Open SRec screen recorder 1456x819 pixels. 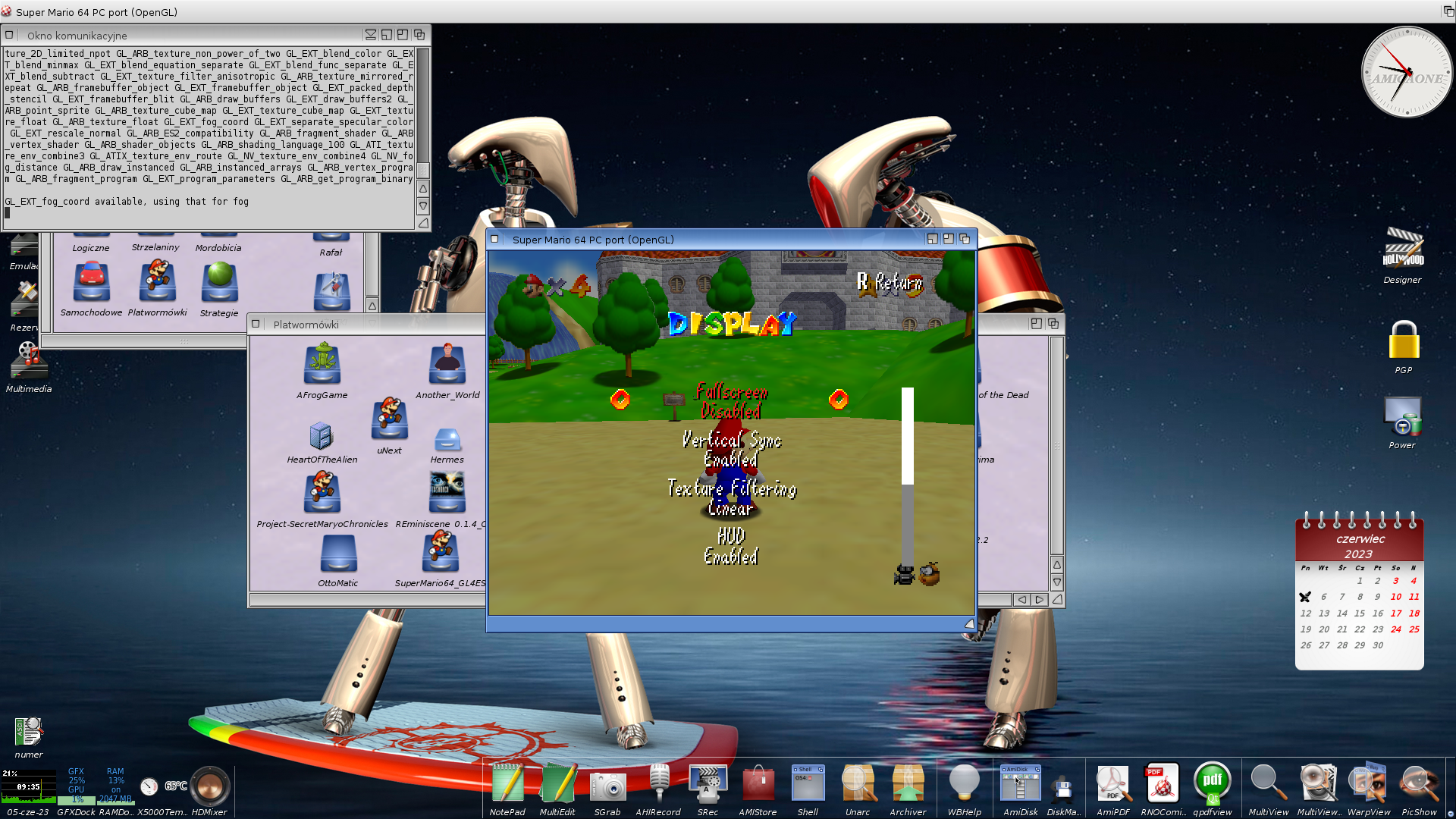pos(708,783)
